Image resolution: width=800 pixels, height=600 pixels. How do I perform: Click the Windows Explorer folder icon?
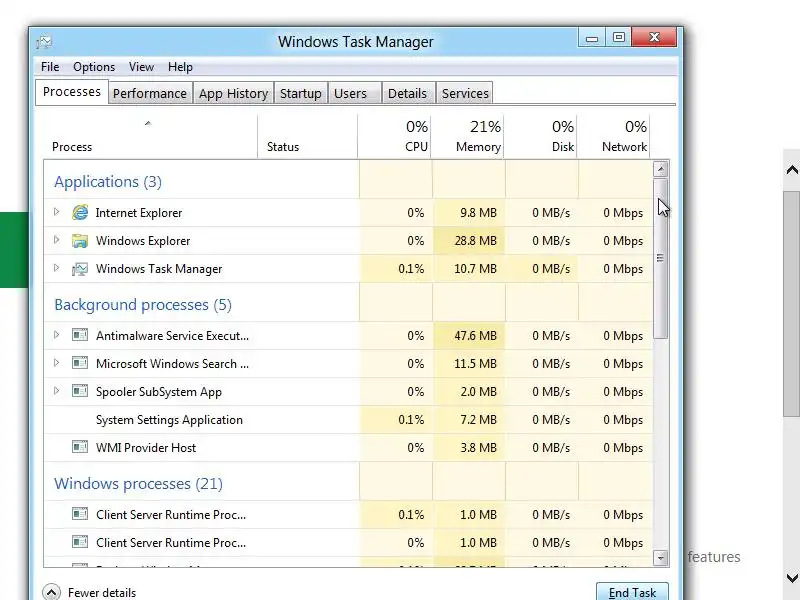[x=80, y=240]
